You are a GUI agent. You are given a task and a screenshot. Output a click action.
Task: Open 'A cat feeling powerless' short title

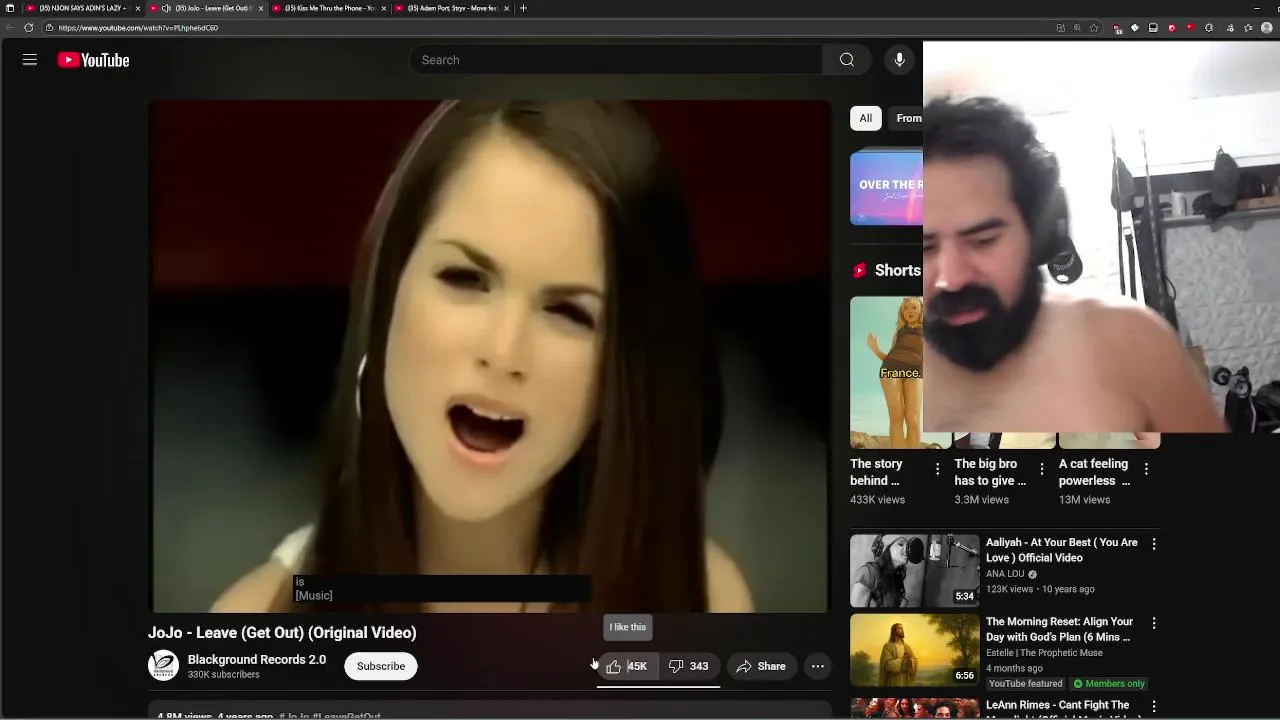1094,472
